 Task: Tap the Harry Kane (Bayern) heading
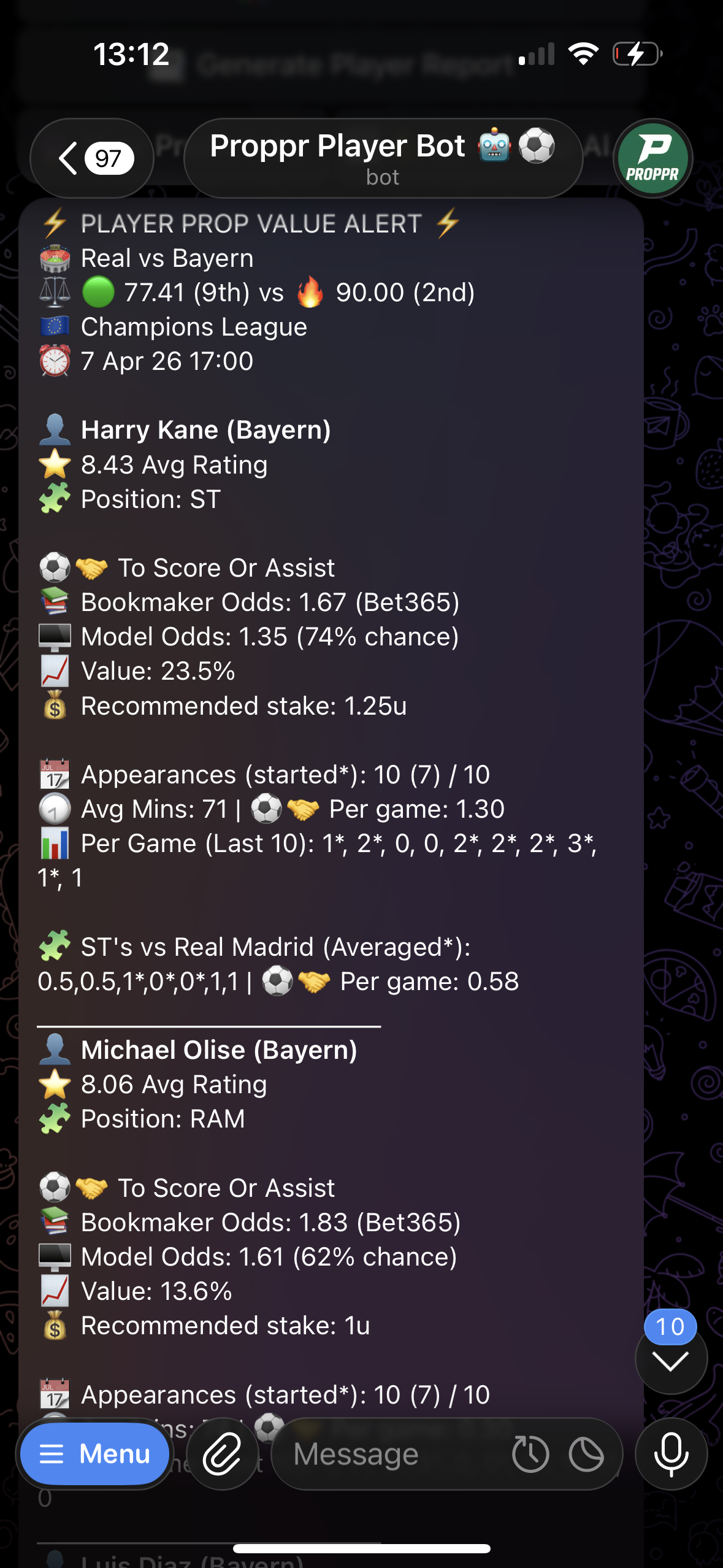point(206,429)
